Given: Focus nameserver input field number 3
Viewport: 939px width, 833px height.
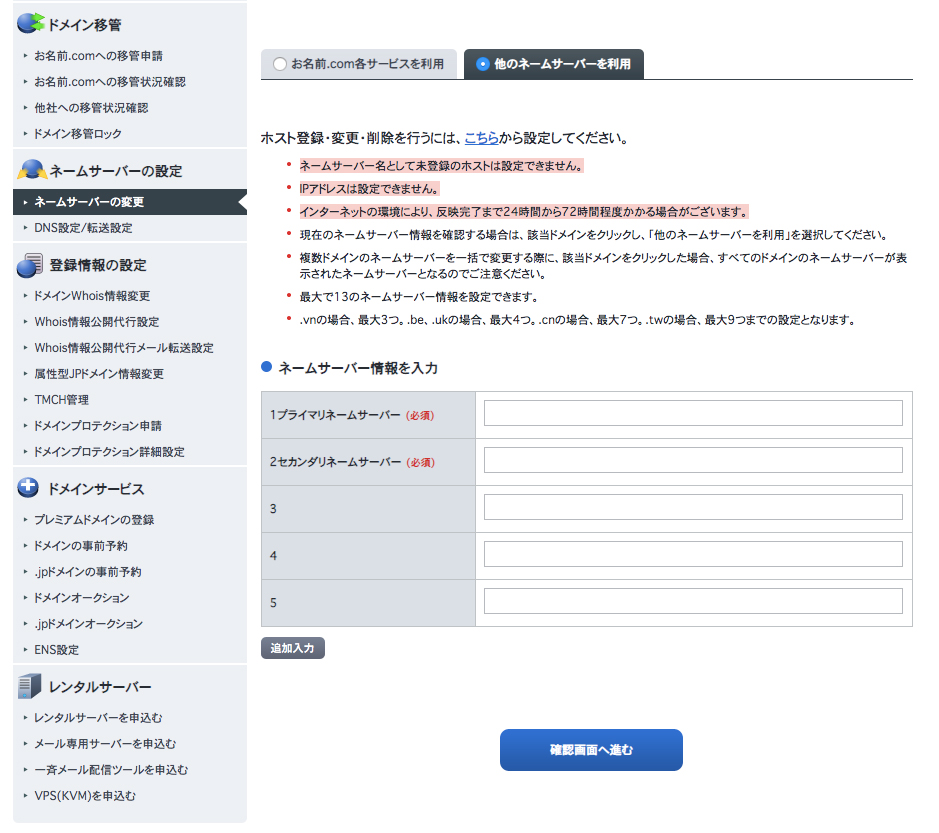Looking at the screenshot, I should 693,507.
